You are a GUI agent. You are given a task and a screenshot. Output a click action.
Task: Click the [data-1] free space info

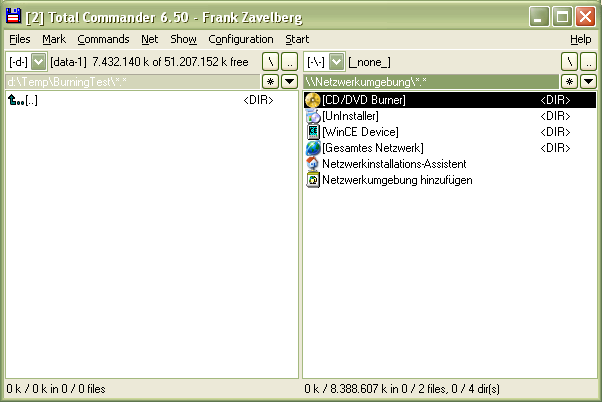pos(149,62)
